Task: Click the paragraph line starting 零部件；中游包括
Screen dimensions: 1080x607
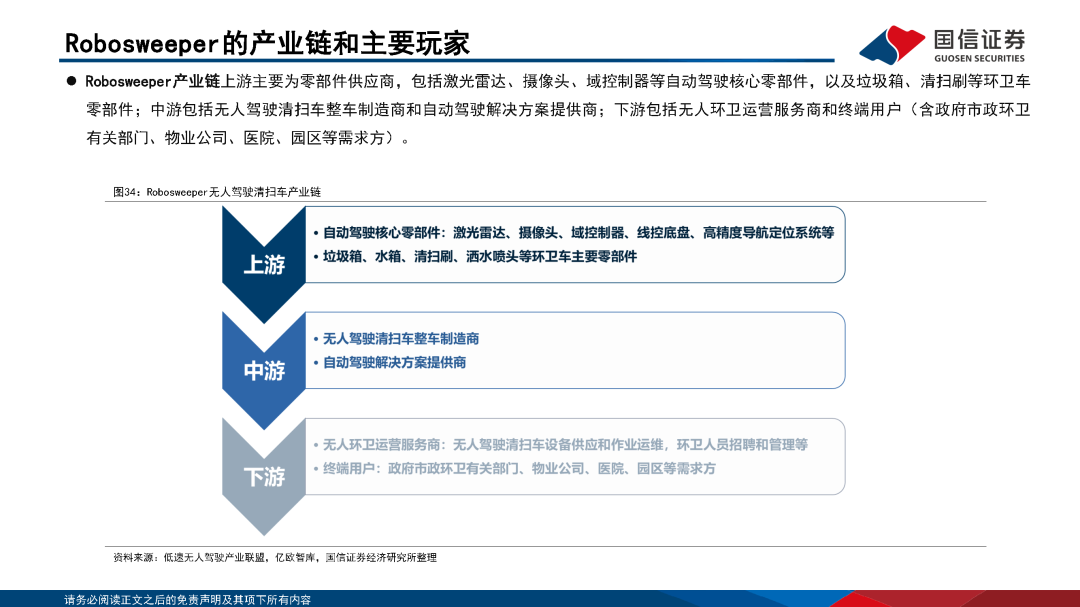Action: (x=558, y=110)
